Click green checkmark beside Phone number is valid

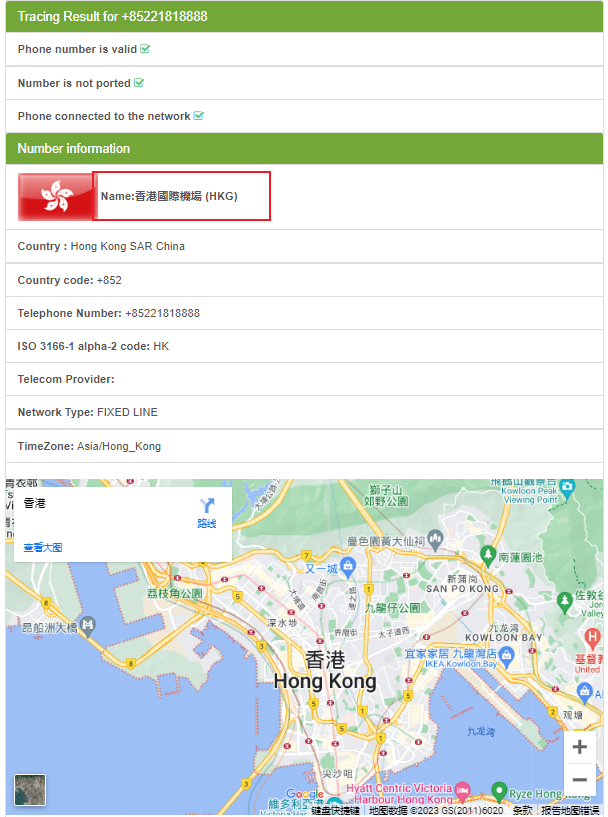click(x=146, y=49)
